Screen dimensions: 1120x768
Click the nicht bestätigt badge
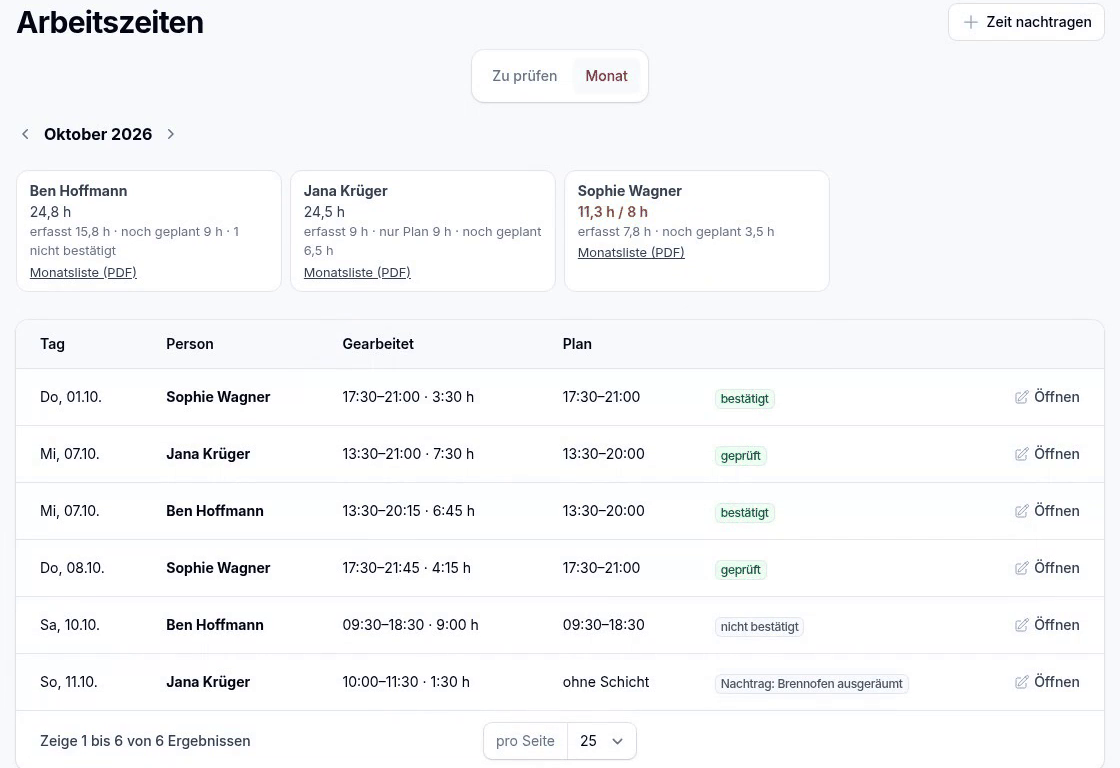[x=759, y=627]
